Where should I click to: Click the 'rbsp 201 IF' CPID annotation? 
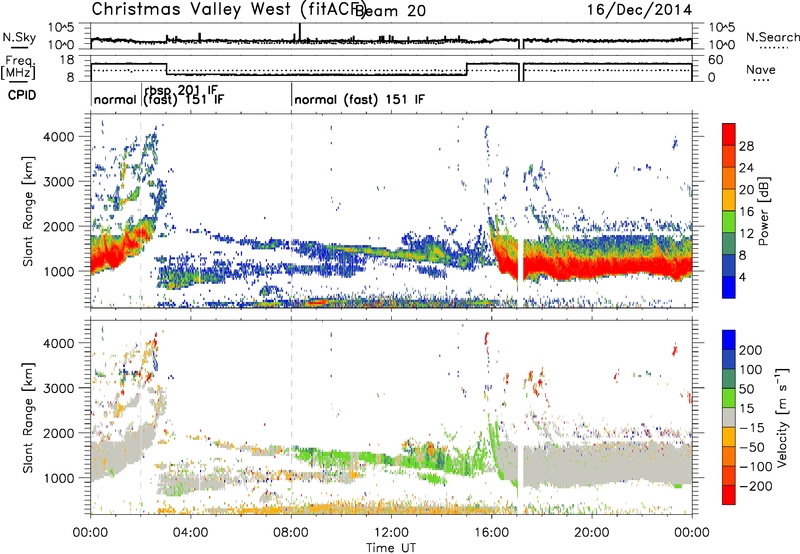tap(181, 91)
